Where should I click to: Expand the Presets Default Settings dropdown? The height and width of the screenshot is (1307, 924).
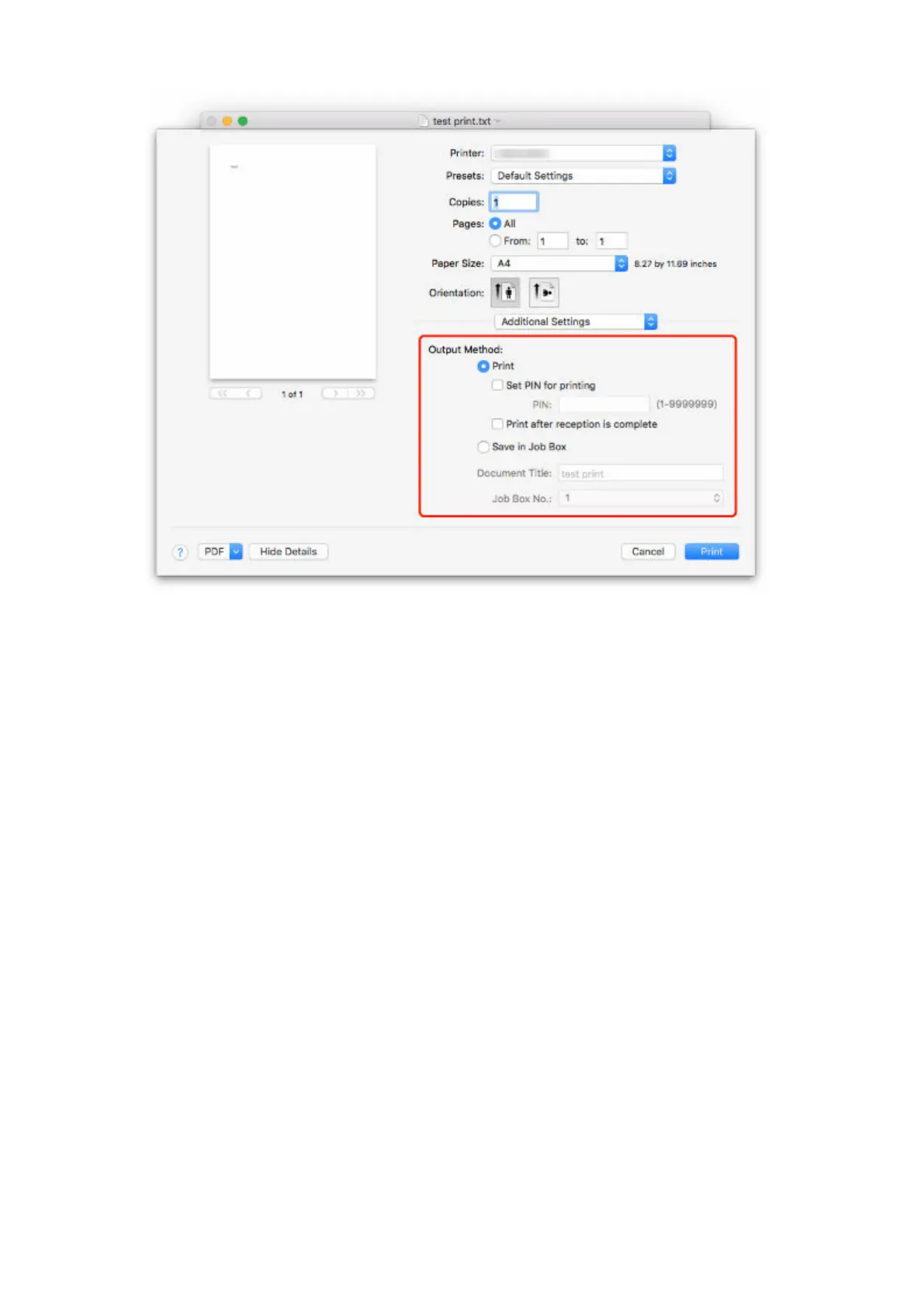[583, 176]
